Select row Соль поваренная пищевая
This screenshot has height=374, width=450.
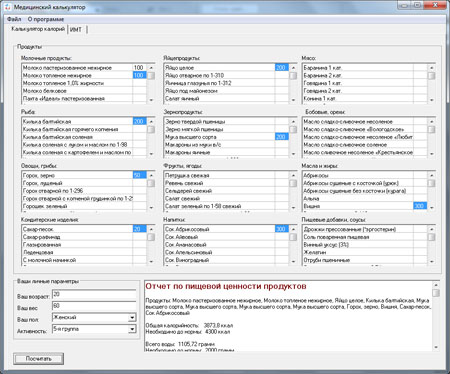[x=365, y=237]
